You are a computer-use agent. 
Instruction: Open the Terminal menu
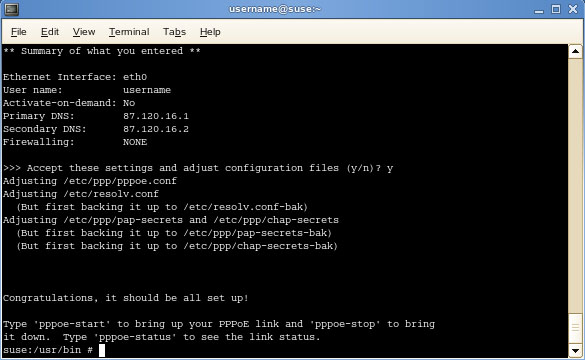129,32
